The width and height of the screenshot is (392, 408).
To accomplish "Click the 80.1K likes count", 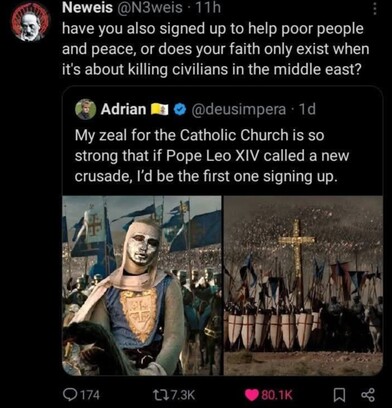I will pos(277,395).
